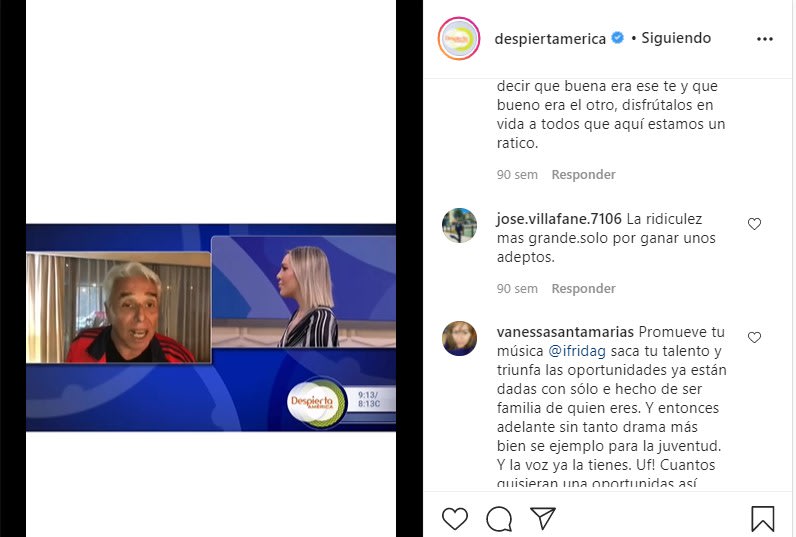Open jose.villafane.7106 avatar
Image resolution: width=796 pixels, height=537 pixels.
(x=459, y=225)
